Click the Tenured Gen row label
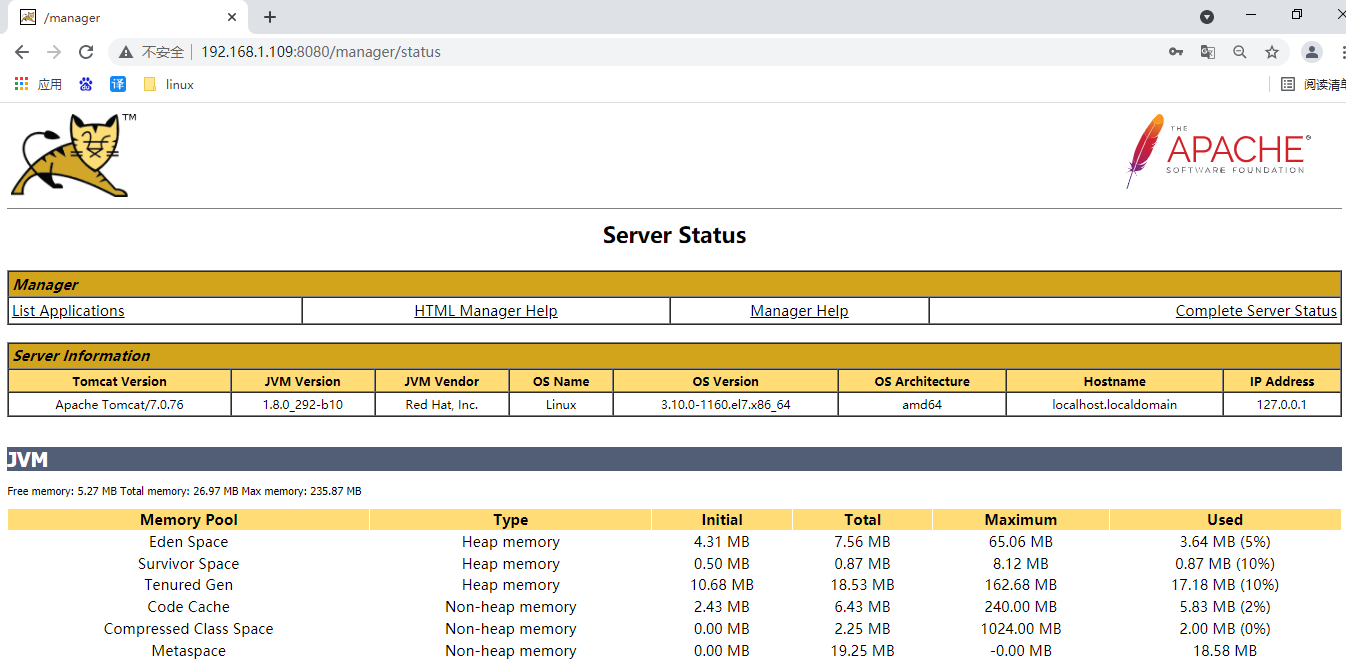1346x666 pixels. tap(188, 585)
